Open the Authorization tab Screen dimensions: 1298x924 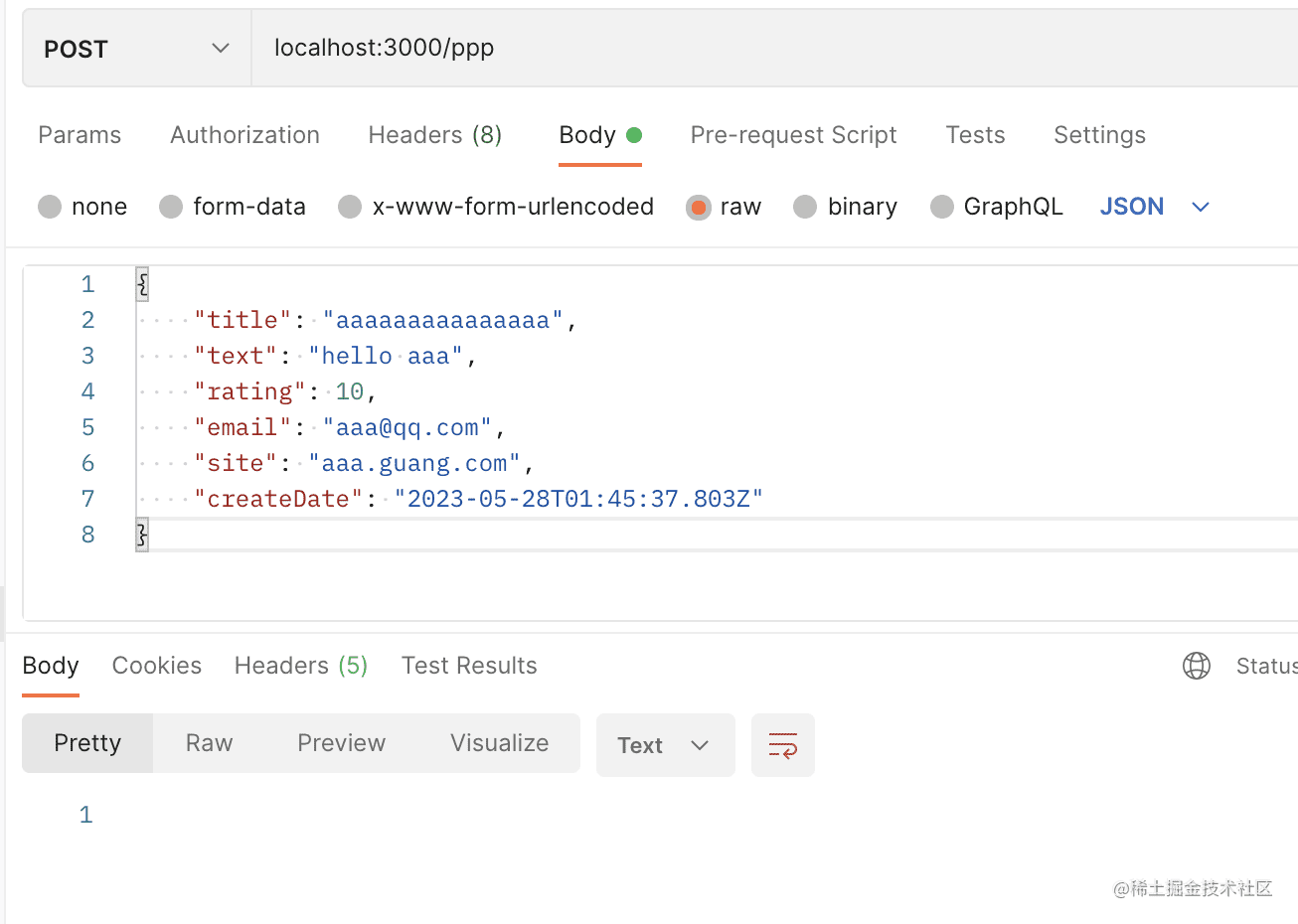pos(244,135)
